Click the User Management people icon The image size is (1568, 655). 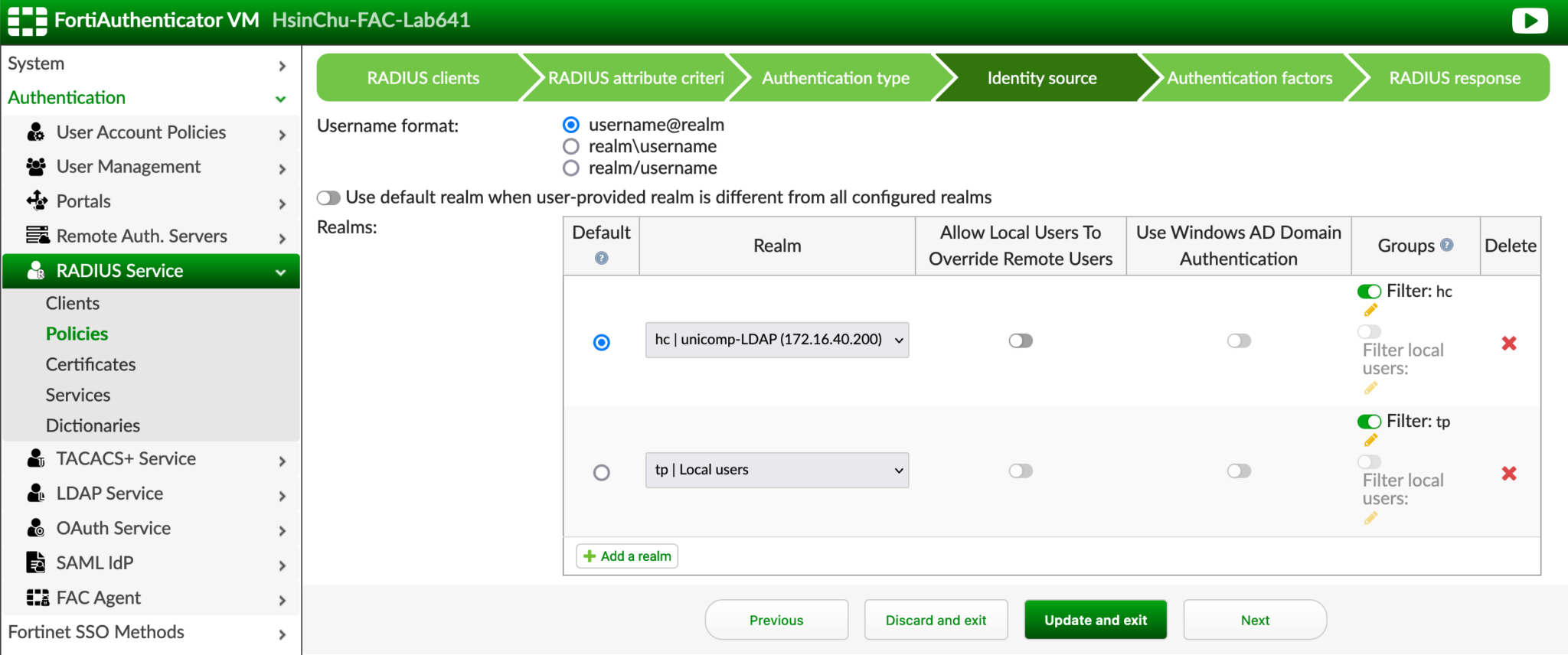point(36,167)
